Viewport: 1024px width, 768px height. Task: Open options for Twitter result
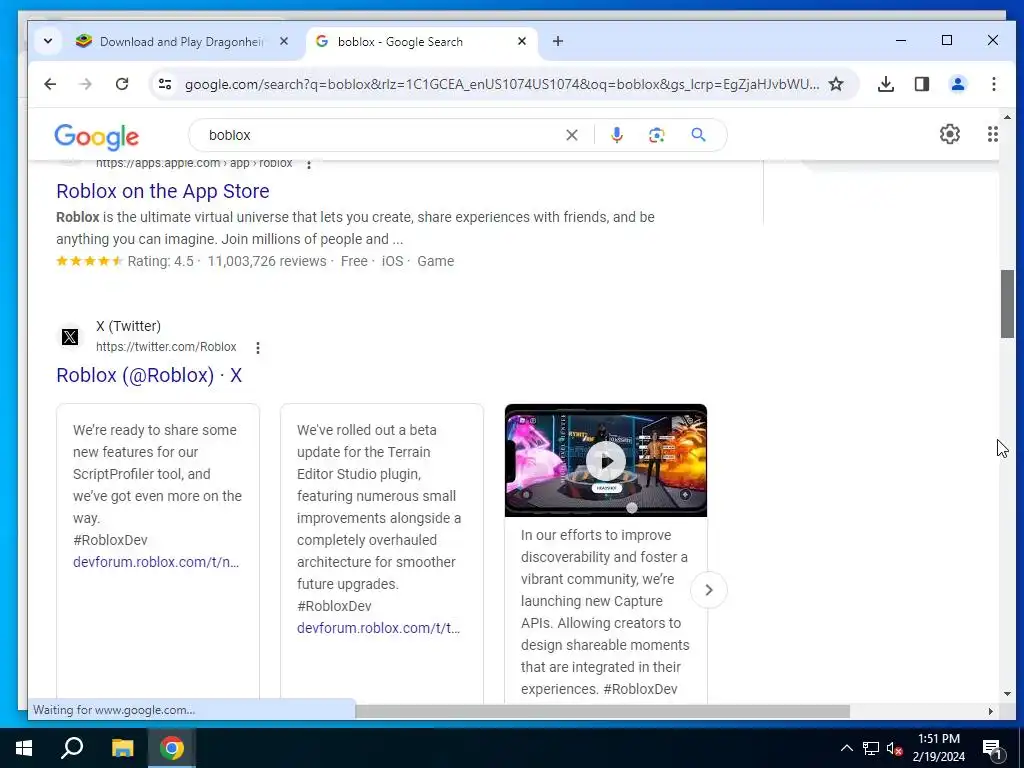pyautogui.click(x=258, y=347)
